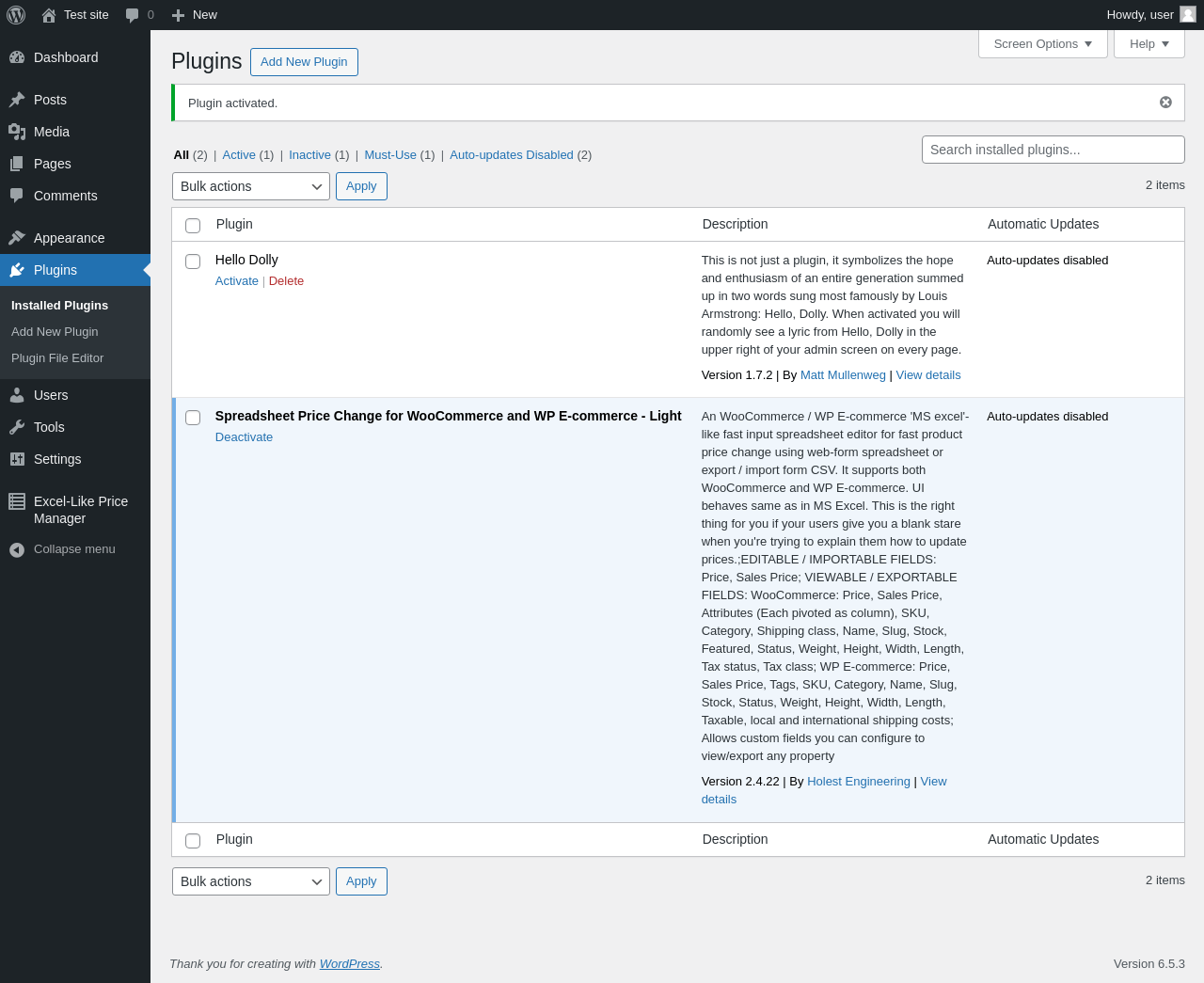
Task: Activate the Hello Dolly plugin
Action: (237, 281)
